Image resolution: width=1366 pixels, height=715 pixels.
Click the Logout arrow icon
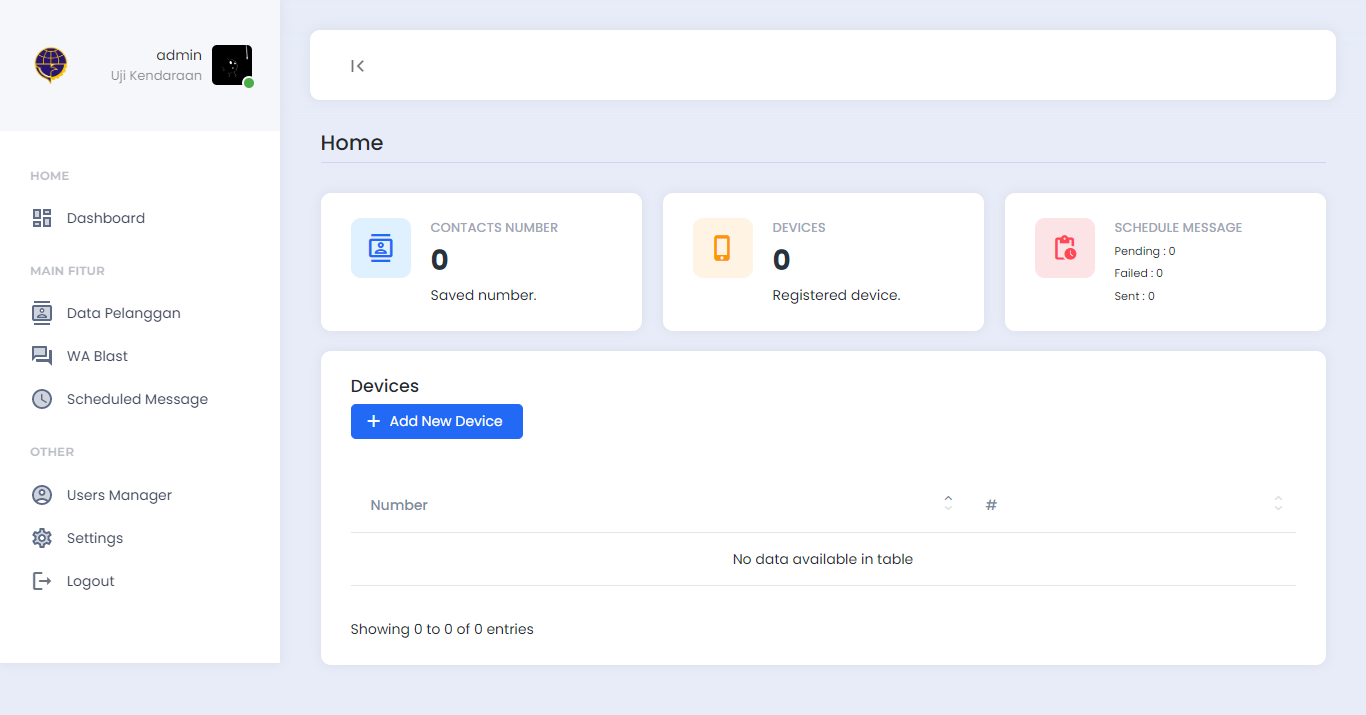41,580
